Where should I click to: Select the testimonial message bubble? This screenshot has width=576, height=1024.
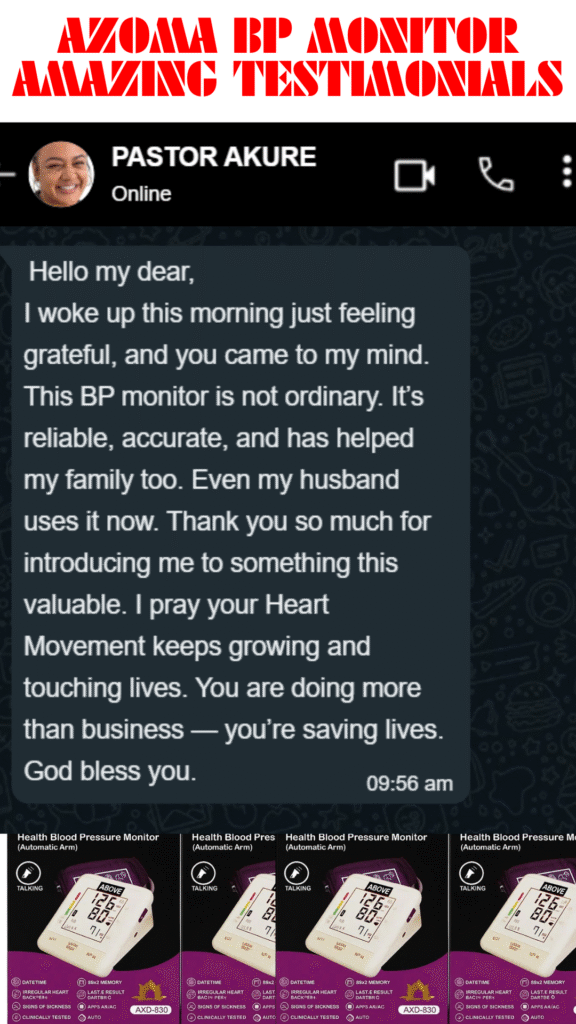pyautogui.click(x=240, y=525)
